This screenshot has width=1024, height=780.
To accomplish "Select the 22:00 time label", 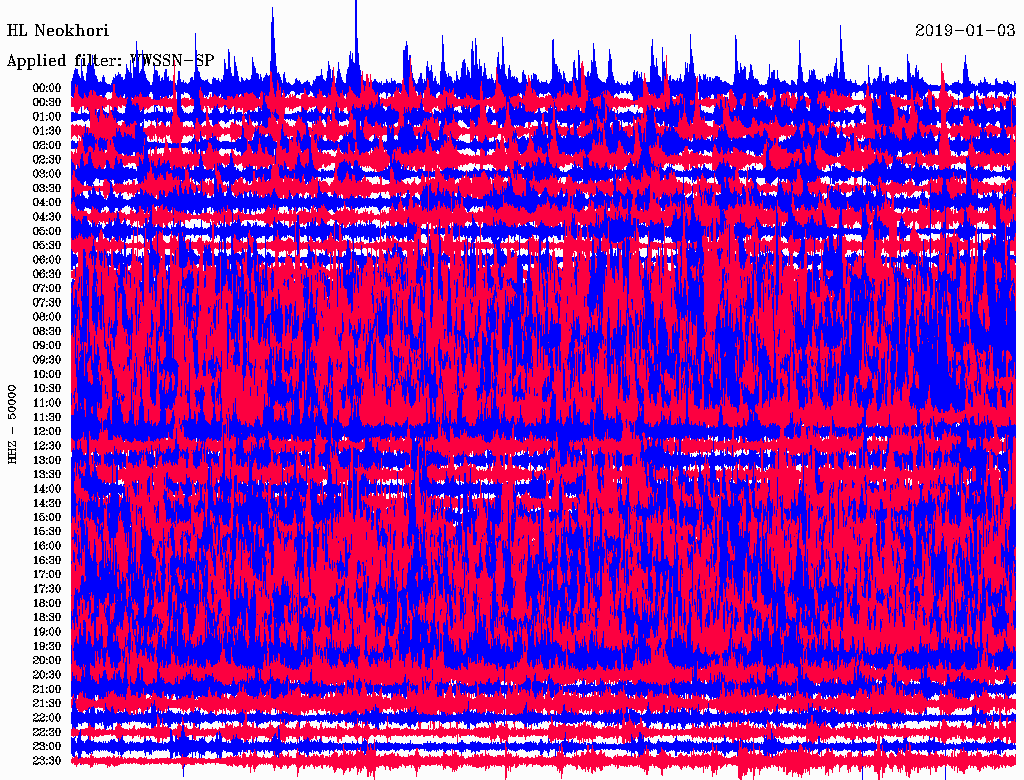I will 46,718.
